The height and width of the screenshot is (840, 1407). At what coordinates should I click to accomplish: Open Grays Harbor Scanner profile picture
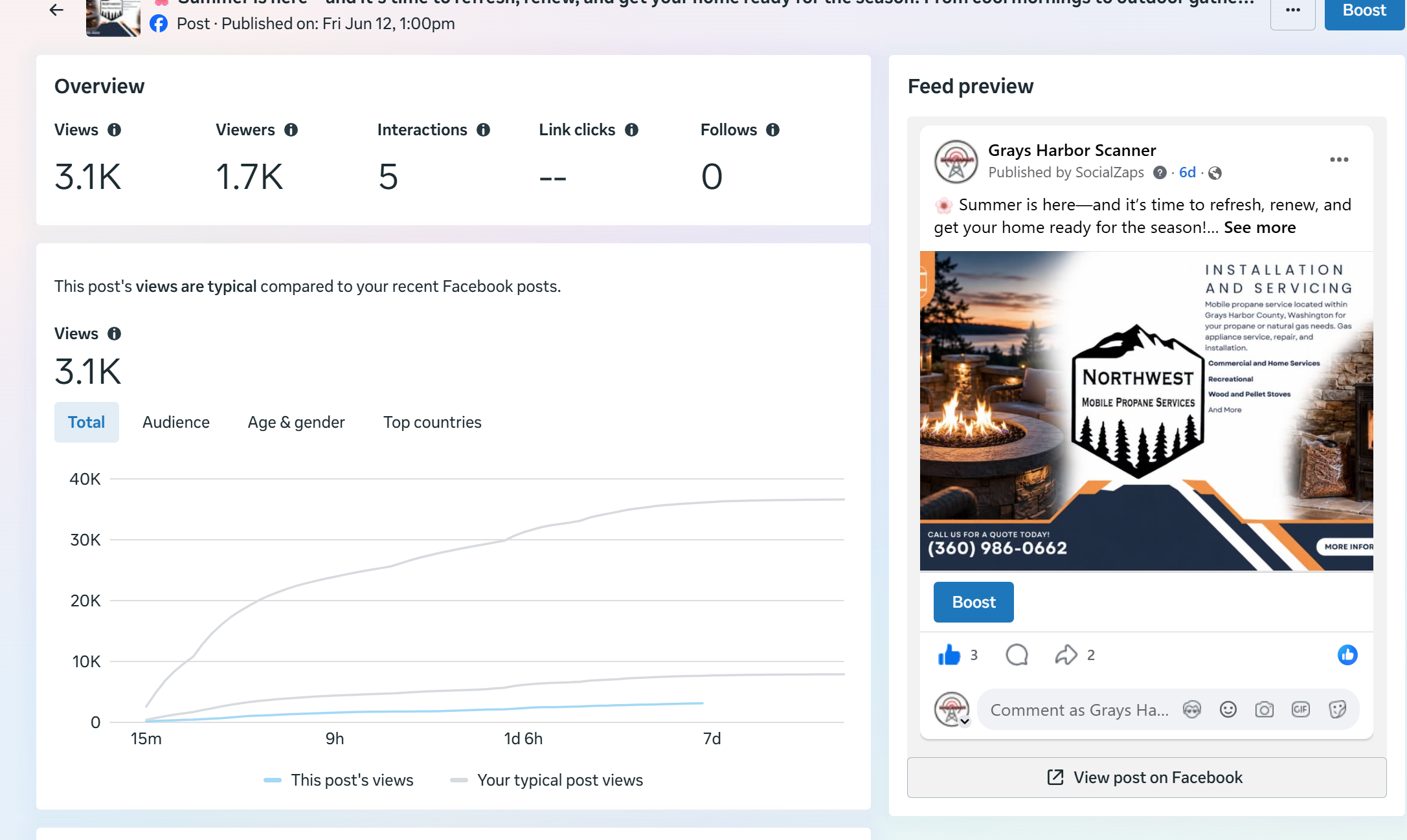[956, 162]
